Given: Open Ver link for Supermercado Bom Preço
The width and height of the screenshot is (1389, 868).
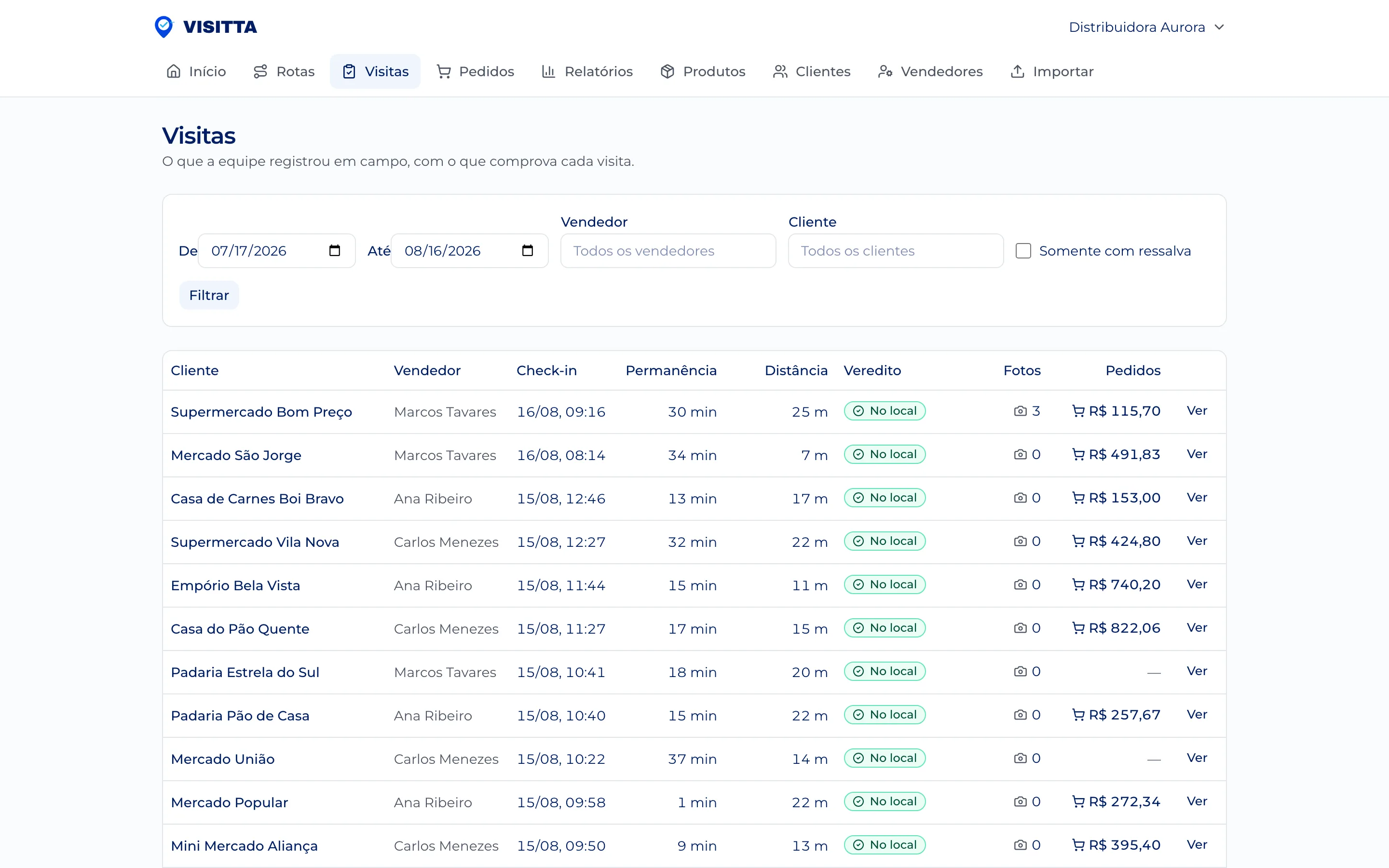Looking at the screenshot, I should click(1197, 411).
